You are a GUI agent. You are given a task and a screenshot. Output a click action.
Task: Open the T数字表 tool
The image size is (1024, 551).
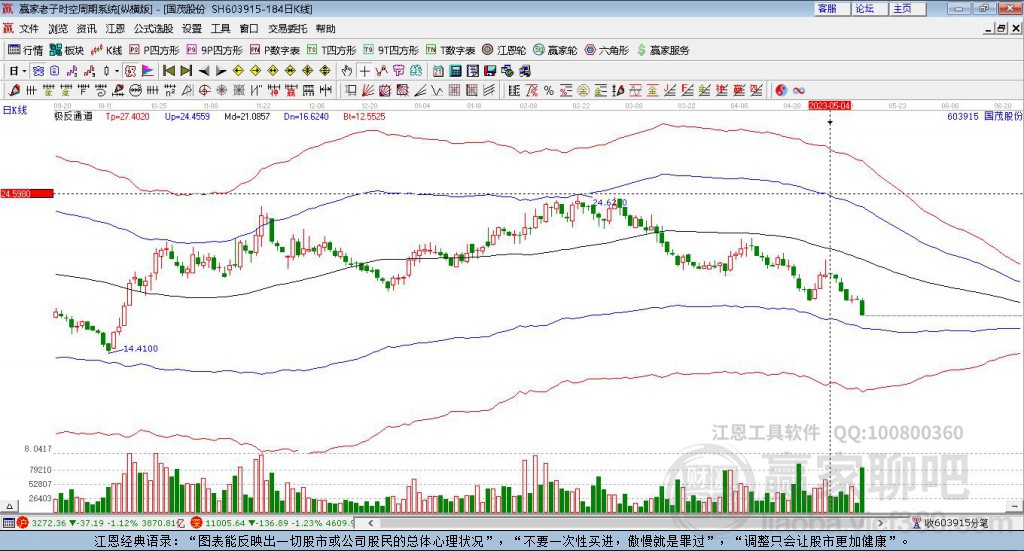point(451,50)
